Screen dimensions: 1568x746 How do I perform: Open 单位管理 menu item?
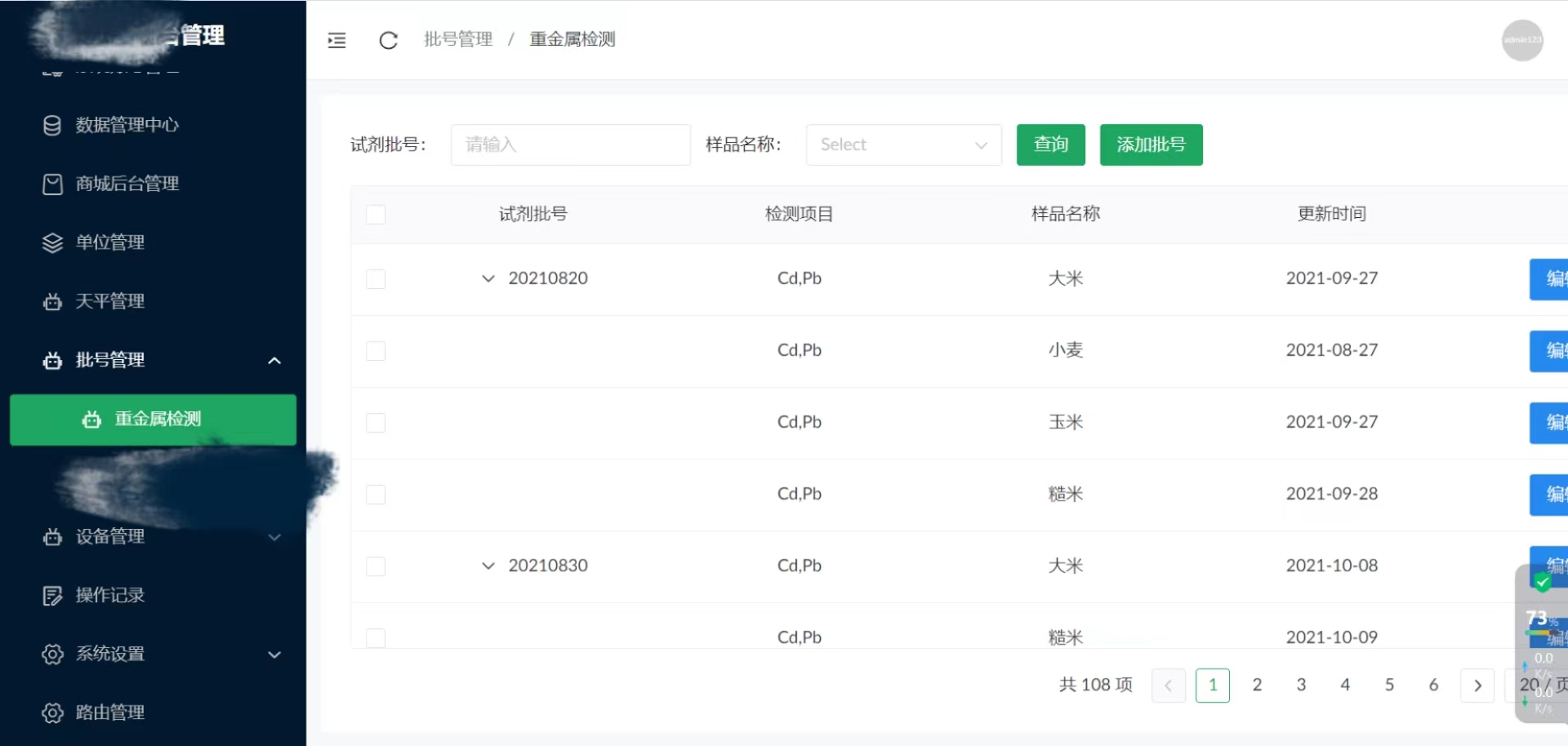point(153,242)
